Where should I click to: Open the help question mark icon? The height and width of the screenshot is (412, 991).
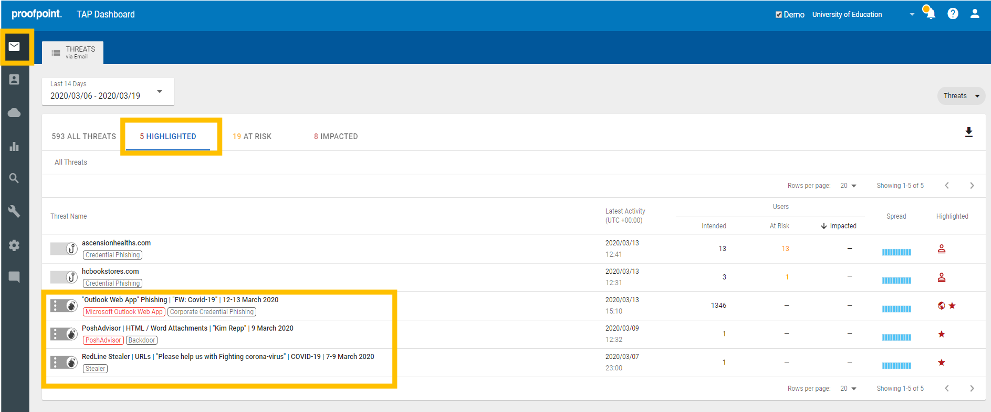[x=952, y=14]
